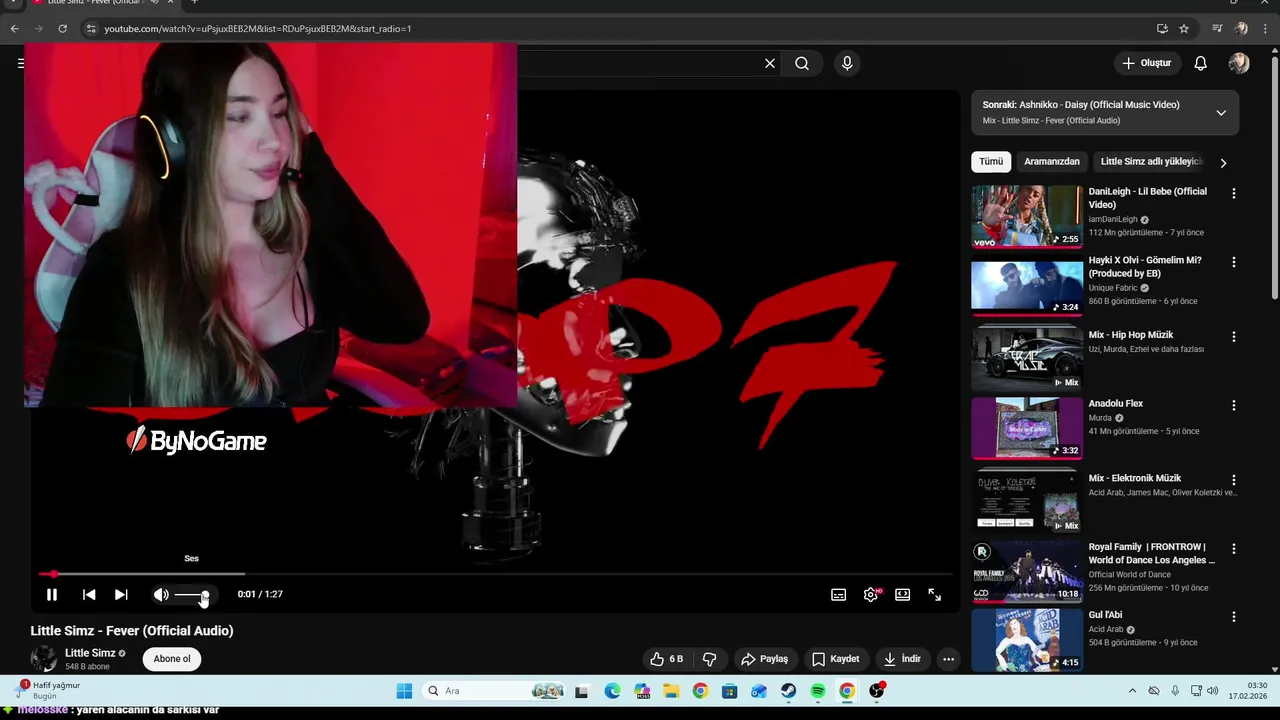Screen dimensions: 1280x720
Task: Open the weather widget Hafif yağmur
Action: click(x=48, y=690)
